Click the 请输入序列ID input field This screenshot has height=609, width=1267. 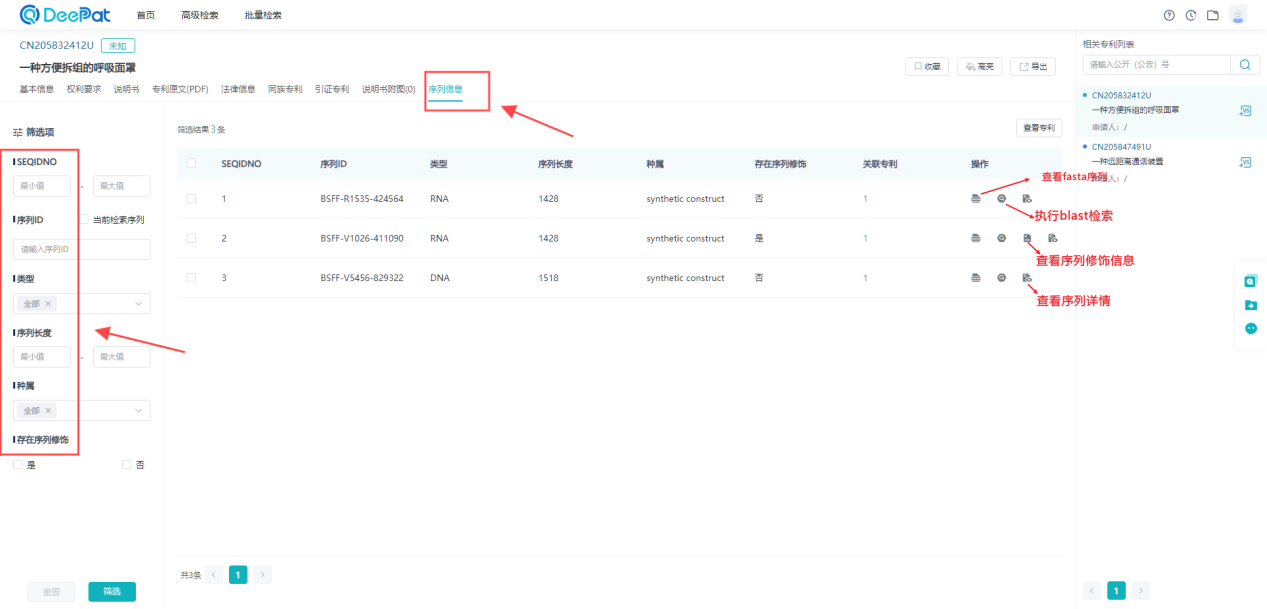(x=82, y=249)
